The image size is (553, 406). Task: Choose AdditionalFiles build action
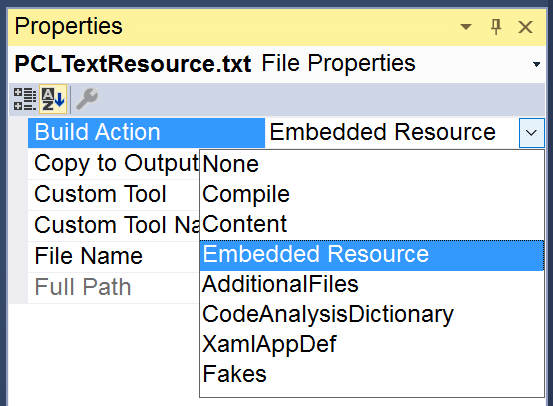coord(372,284)
